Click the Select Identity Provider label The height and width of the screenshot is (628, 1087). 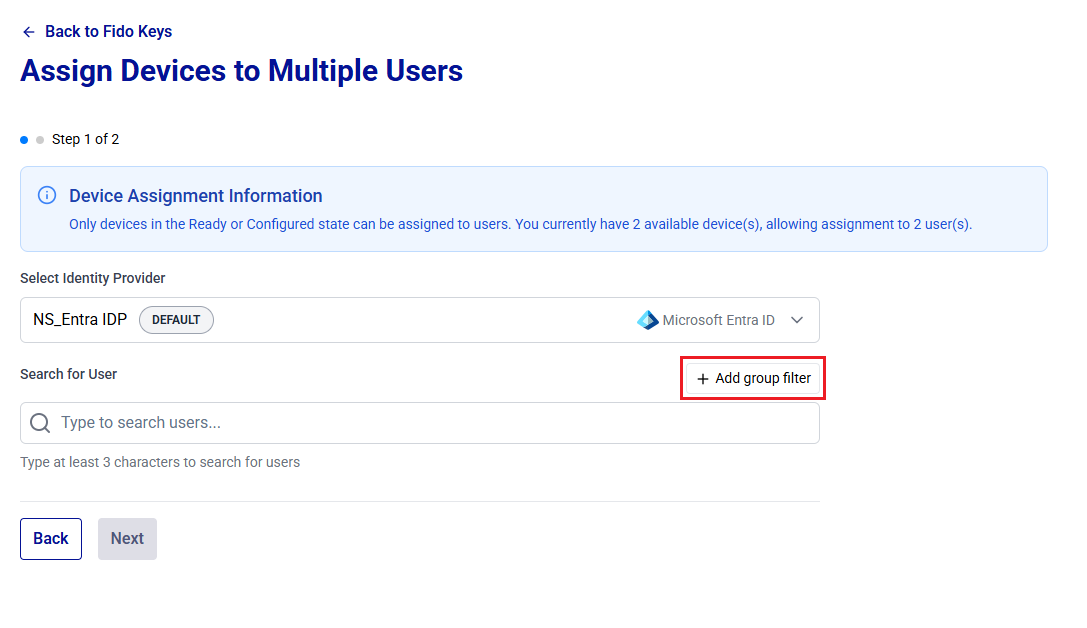93,278
